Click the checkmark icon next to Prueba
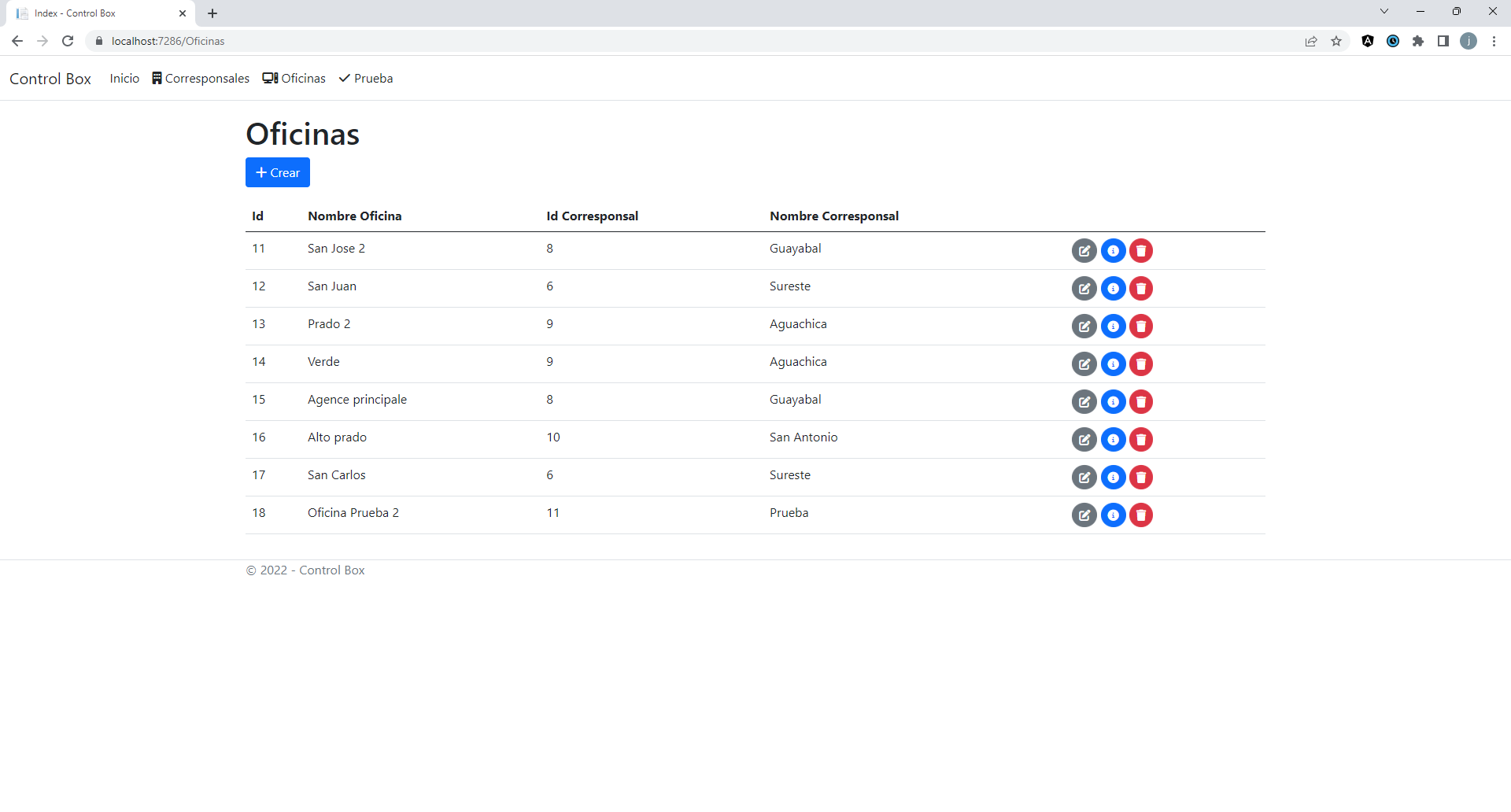Viewport: 1511px width, 812px height. (344, 78)
